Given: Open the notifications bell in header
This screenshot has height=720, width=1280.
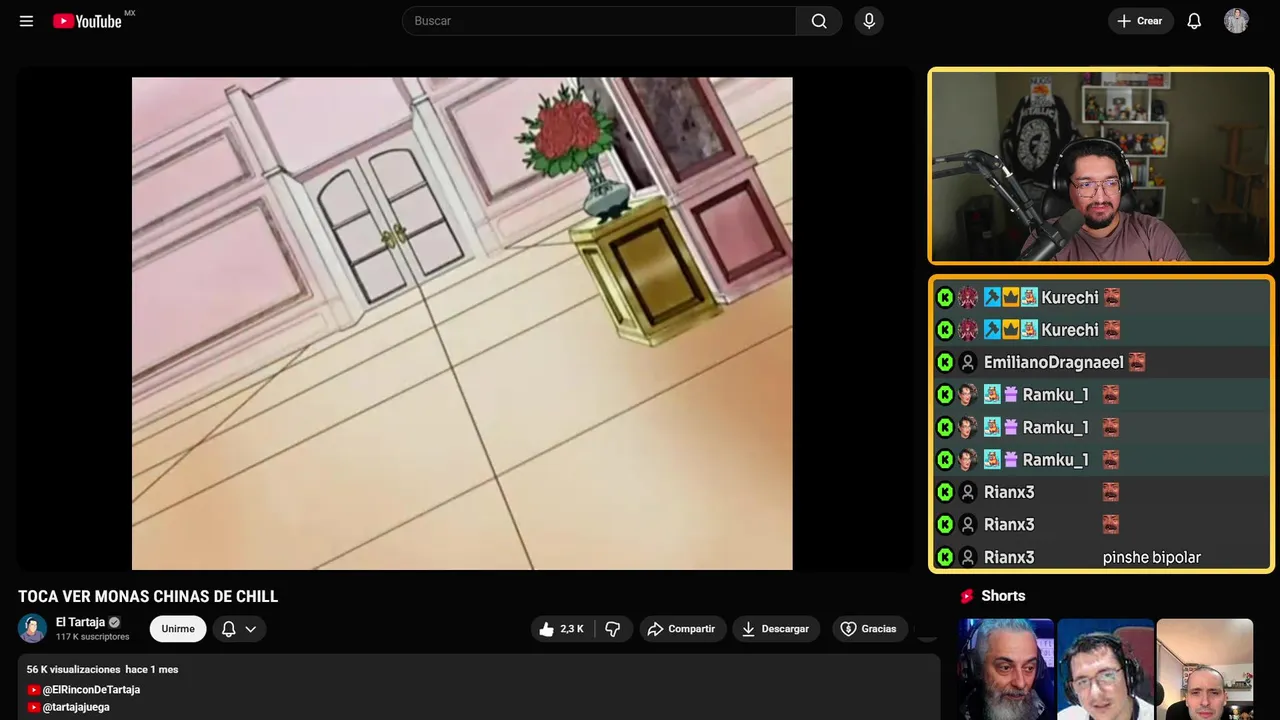Looking at the screenshot, I should click(x=1194, y=21).
